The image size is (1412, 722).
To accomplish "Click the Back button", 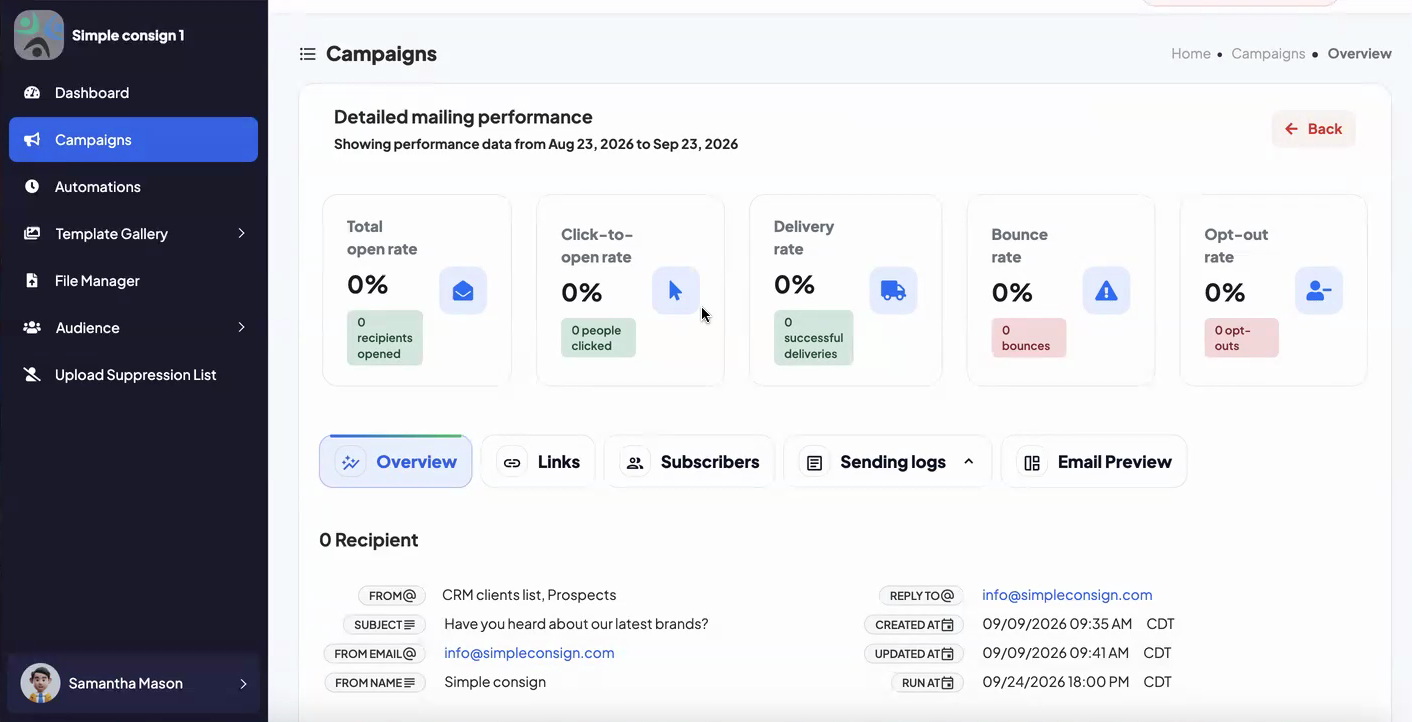I will [x=1313, y=129].
